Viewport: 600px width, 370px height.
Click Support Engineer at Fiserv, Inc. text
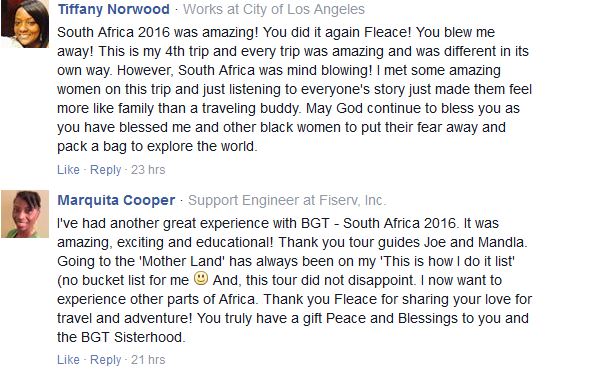pyautogui.click(x=287, y=200)
